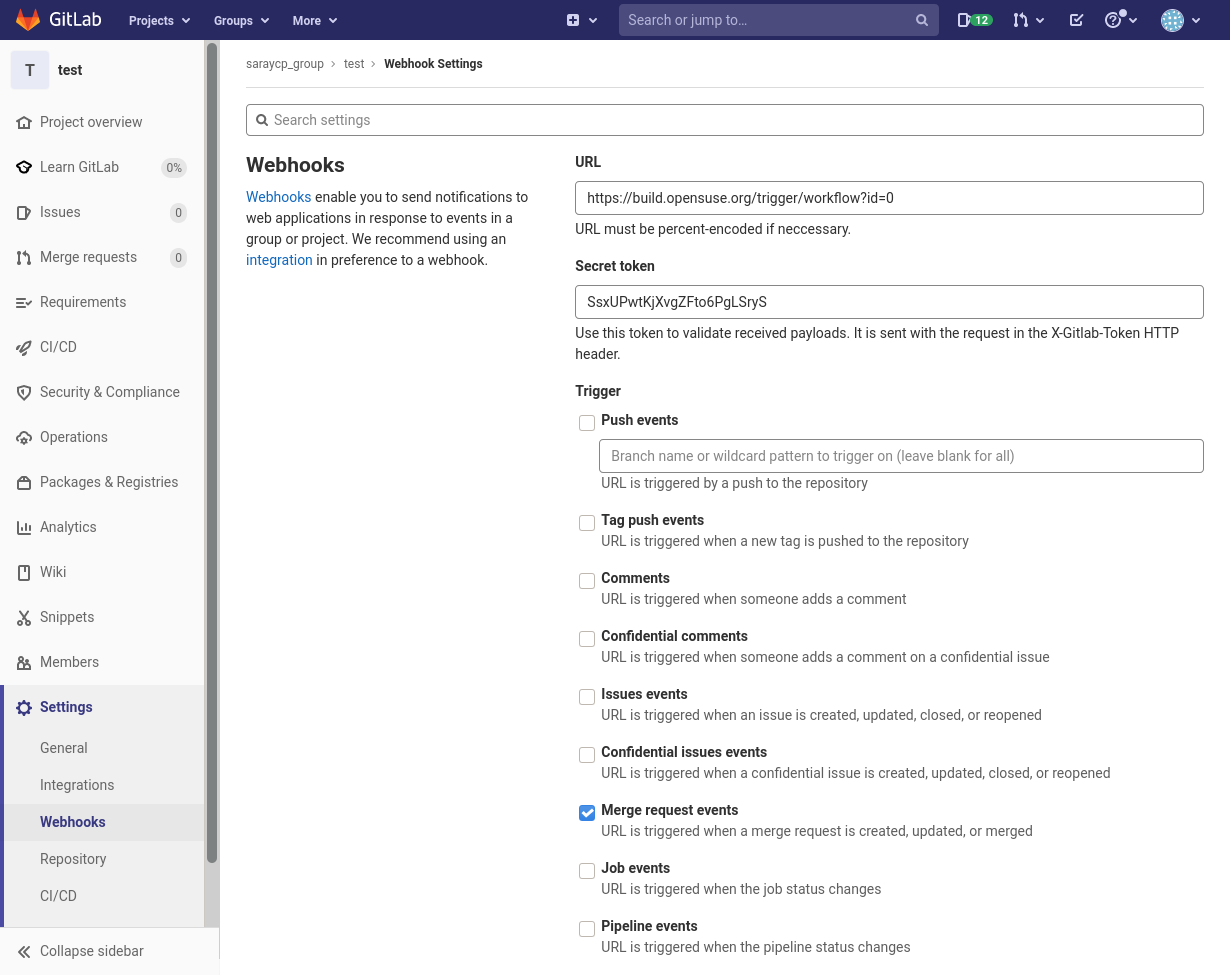Check the Learn GitLab progress indicator
Viewport: 1230px width, 975px height.
coord(174,167)
